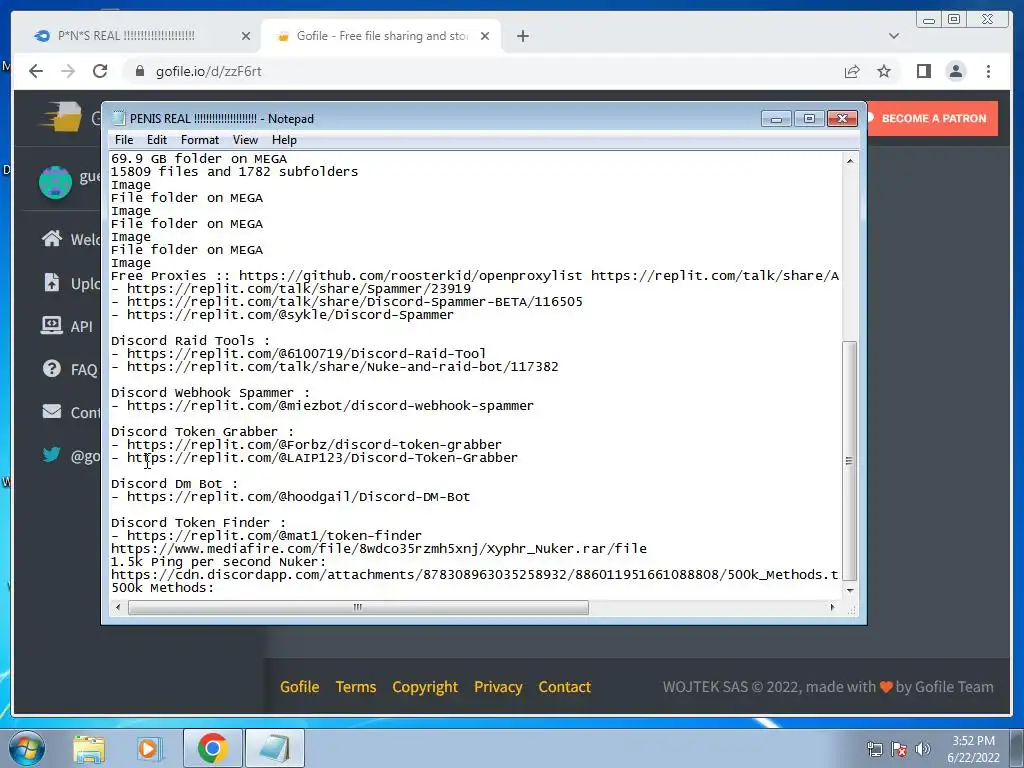Click Notepad vertical scroll down arrow
Viewport: 1024px width, 768px height.
coord(850,590)
